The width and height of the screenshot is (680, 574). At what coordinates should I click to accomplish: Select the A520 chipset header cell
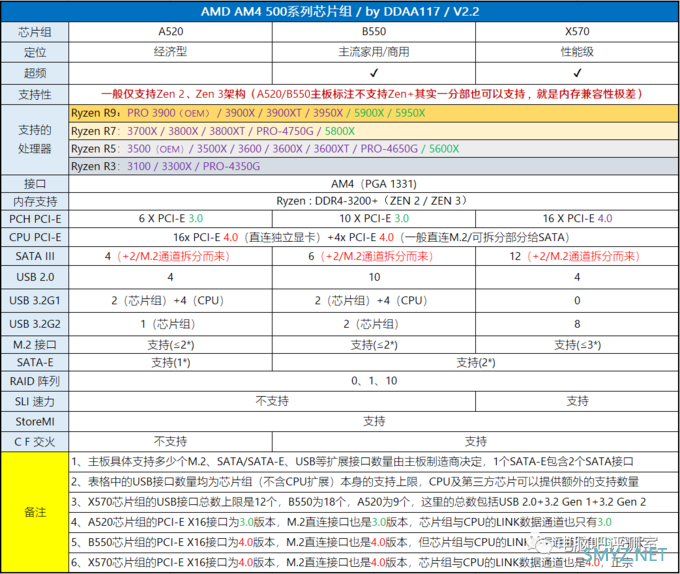pos(170,32)
